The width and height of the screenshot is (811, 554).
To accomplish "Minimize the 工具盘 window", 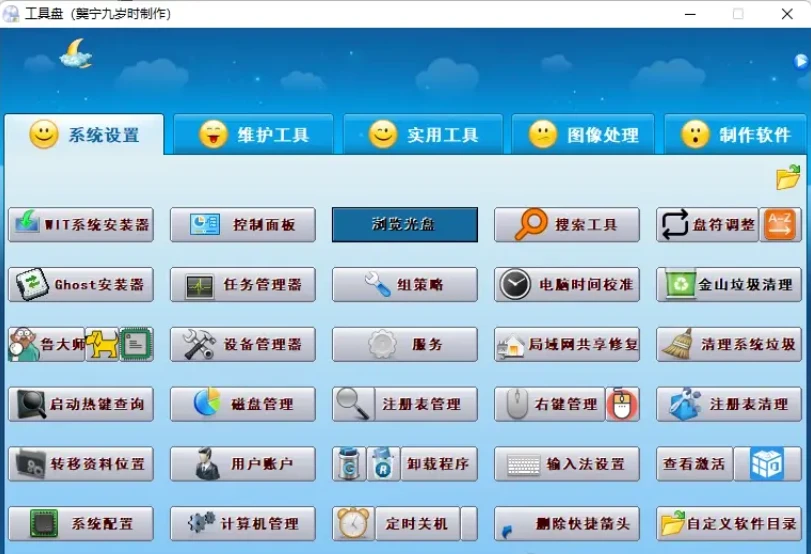I will point(690,14).
